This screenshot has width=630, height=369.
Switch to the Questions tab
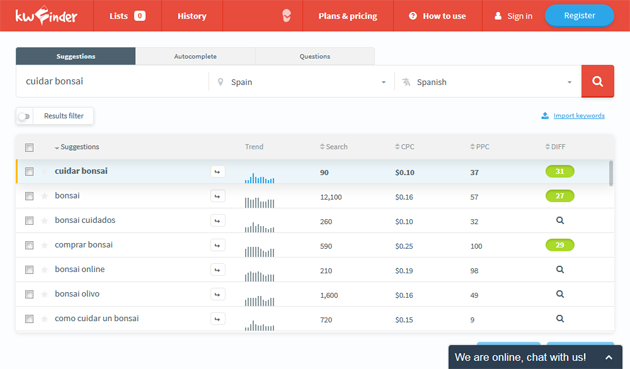click(315, 56)
